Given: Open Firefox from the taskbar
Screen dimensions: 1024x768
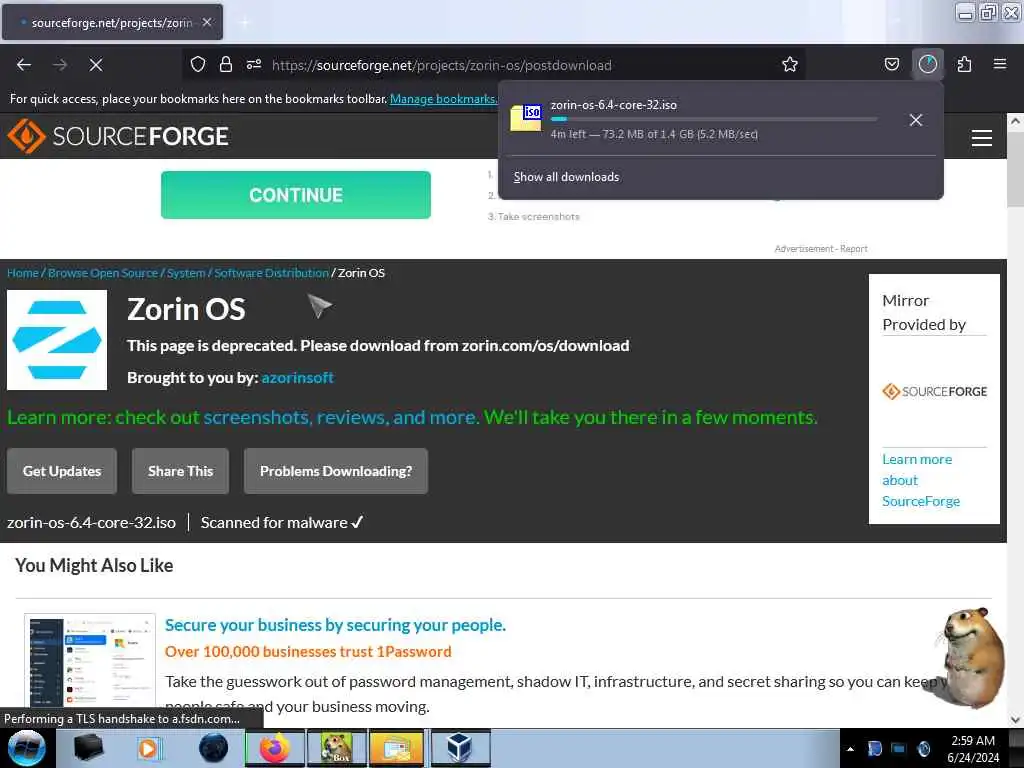Looking at the screenshot, I should 275,748.
